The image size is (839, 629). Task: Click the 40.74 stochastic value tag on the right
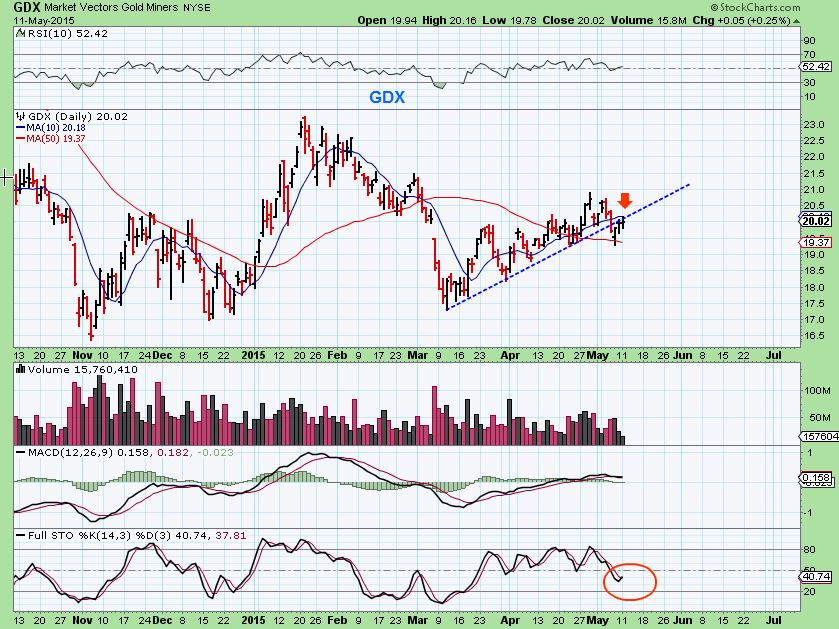[x=817, y=577]
